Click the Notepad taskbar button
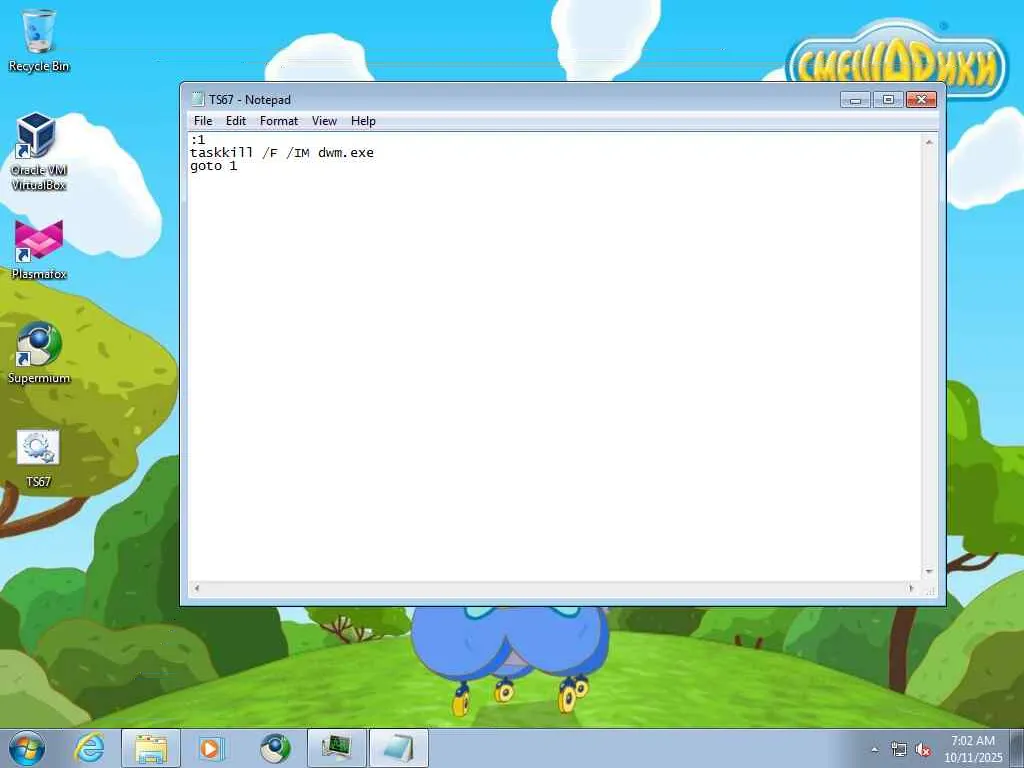 tap(399, 748)
